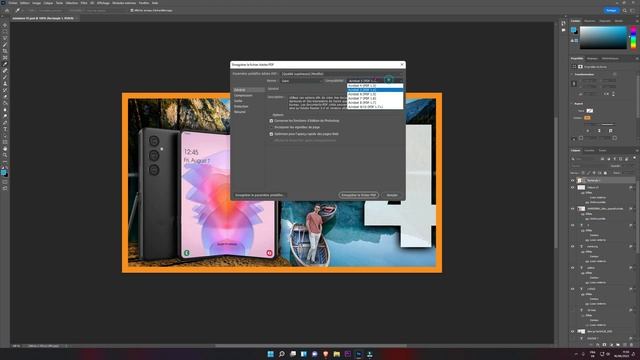Click Enregistrer le paramètre prédéfini button

pos(259,196)
